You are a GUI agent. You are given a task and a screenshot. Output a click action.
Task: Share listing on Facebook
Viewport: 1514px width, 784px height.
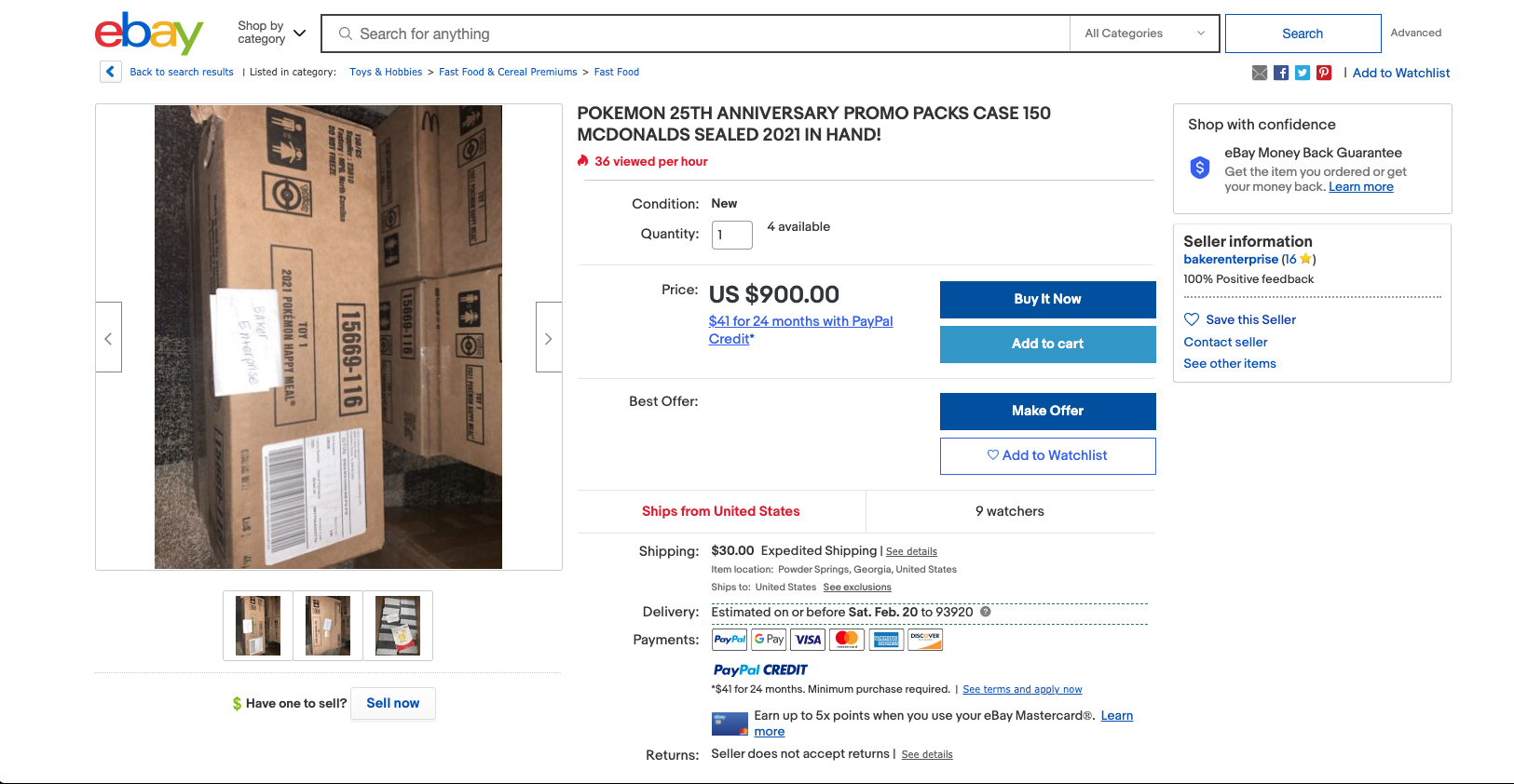1281,73
